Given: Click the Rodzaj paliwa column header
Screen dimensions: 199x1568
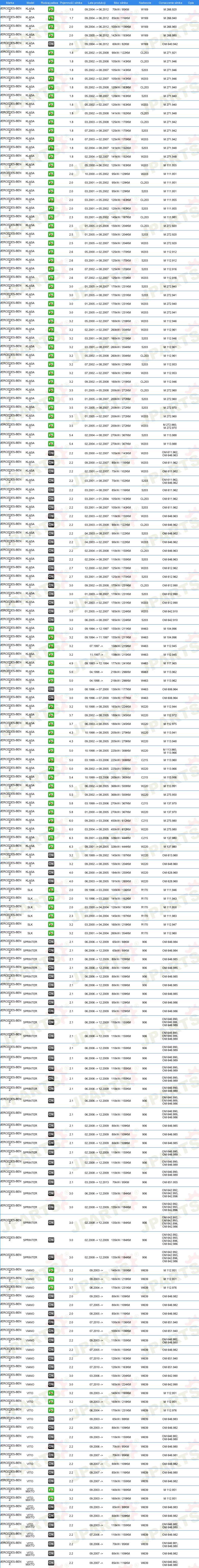Looking at the screenshot, I should pyautogui.click(x=49, y=3).
